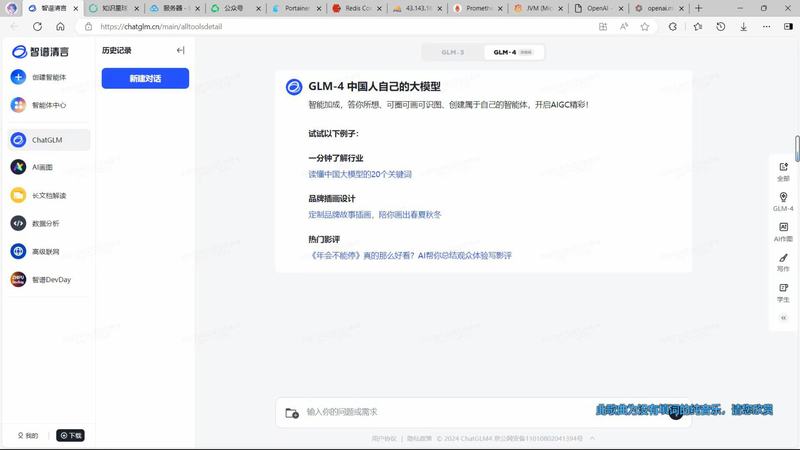800x450 pixels.
Task: Reload the page with browser refresh icon
Action: [37, 27]
